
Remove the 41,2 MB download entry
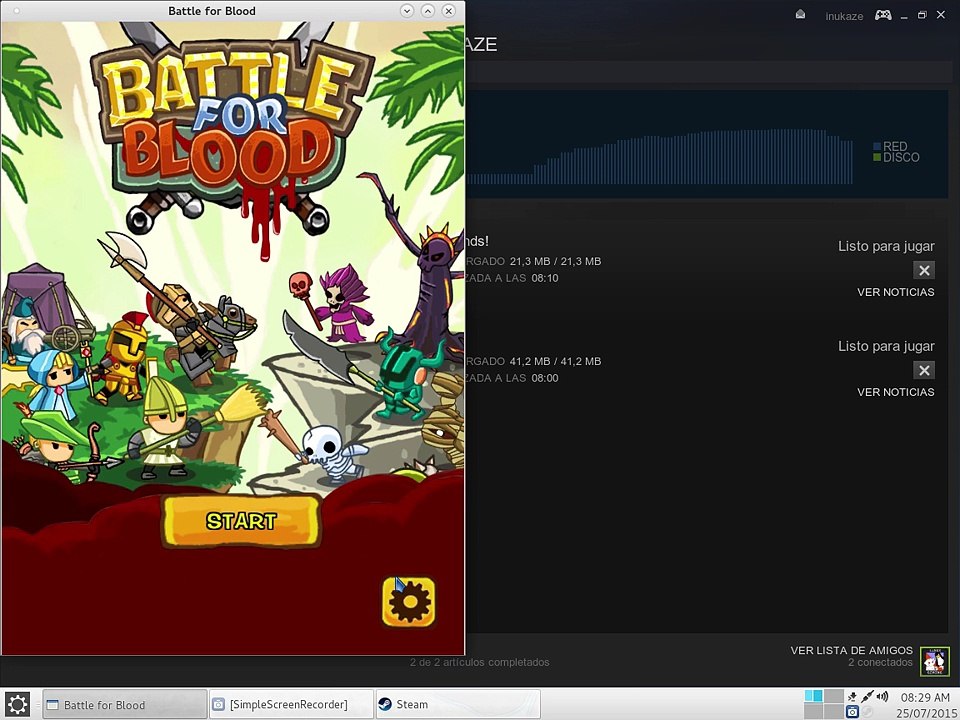click(924, 370)
